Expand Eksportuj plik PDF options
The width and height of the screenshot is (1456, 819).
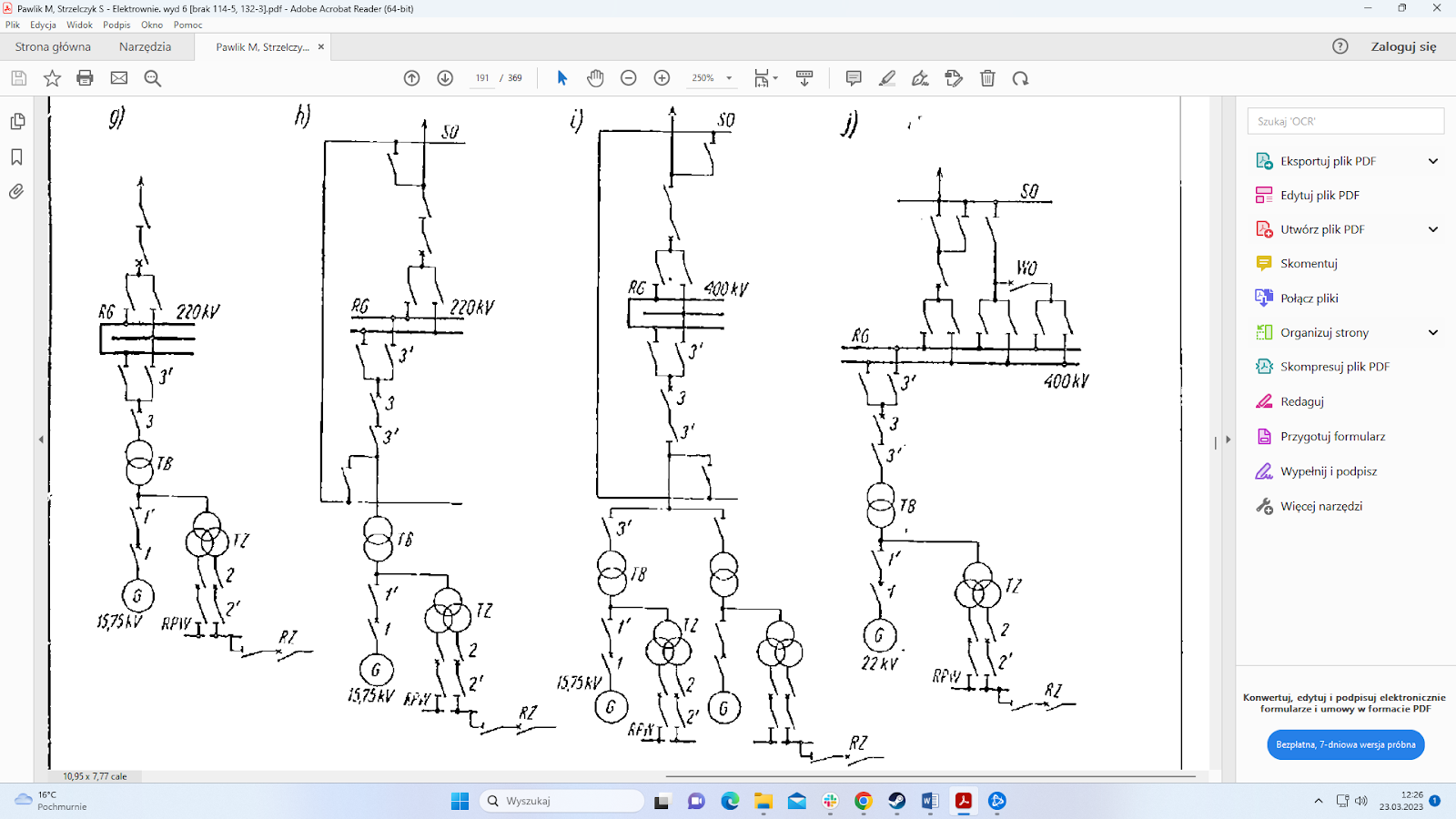coord(1432,161)
